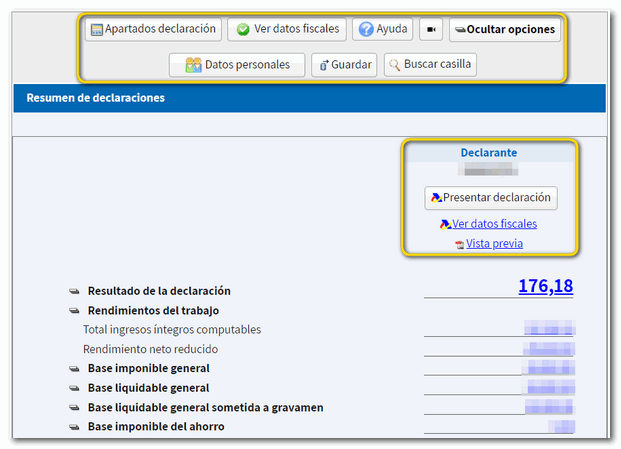Open the Ayuda help button
The height and width of the screenshot is (449, 621).
point(382,30)
